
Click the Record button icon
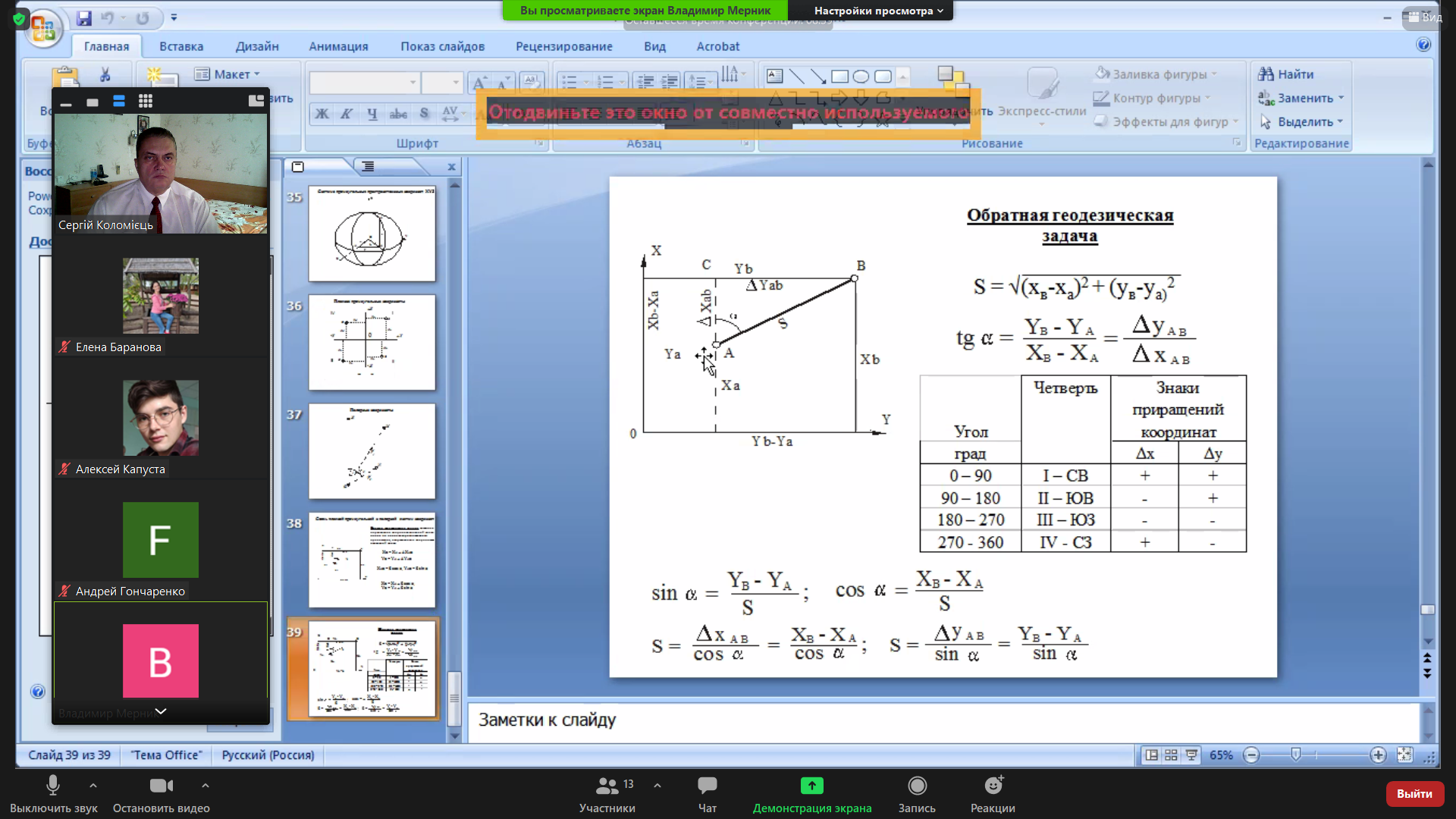tap(917, 786)
